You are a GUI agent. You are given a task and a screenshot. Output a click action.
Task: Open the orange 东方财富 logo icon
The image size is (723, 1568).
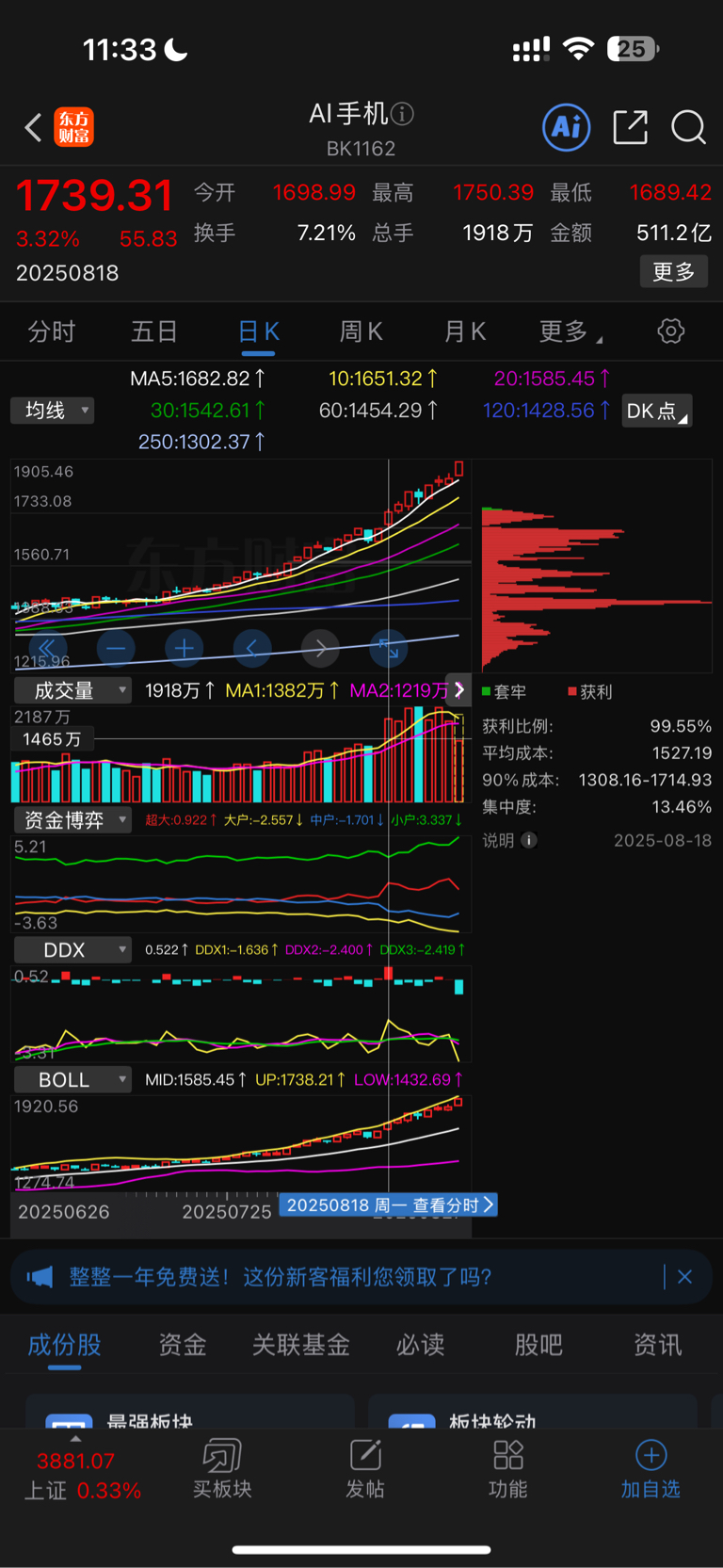point(73,127)
